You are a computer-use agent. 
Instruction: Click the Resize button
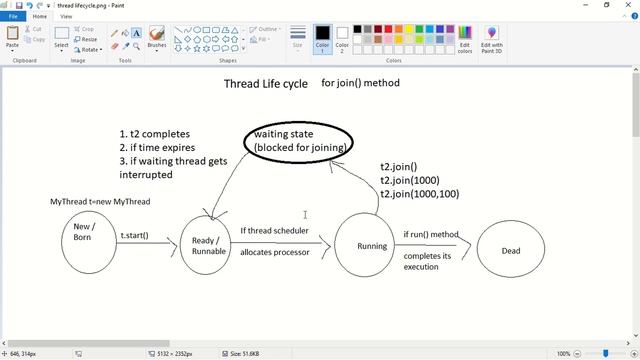[86, 39]
